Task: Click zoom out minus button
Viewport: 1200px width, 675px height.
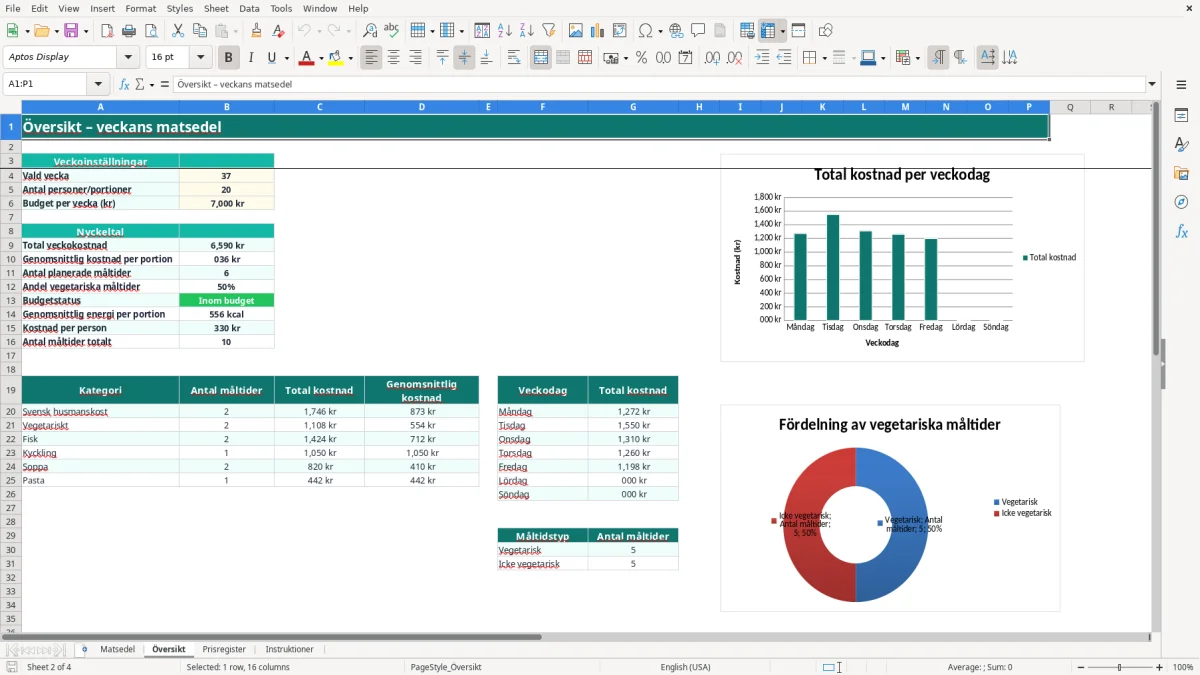Action: coord(1080,667)
